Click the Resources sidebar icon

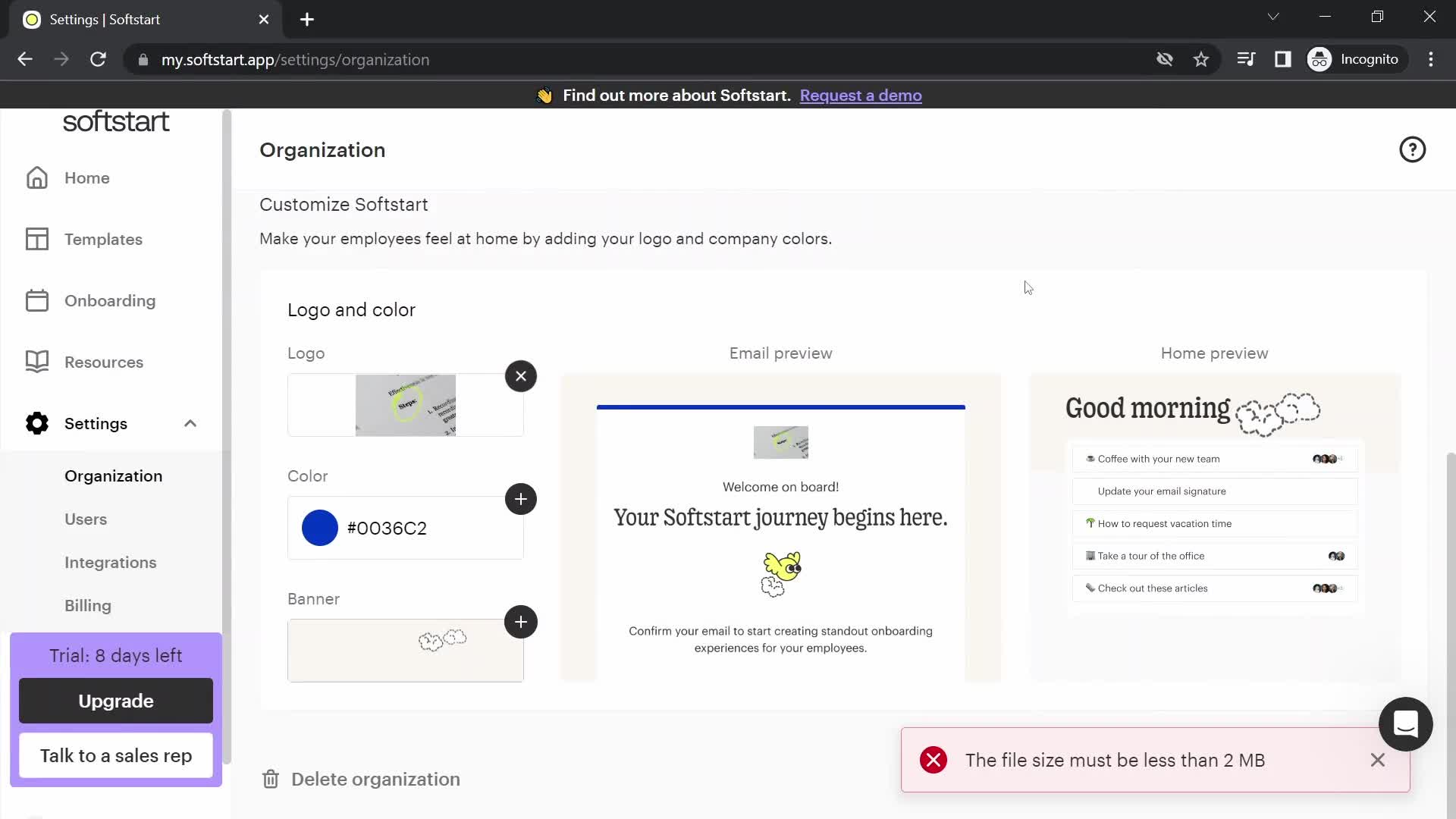(x=37, y=362)
